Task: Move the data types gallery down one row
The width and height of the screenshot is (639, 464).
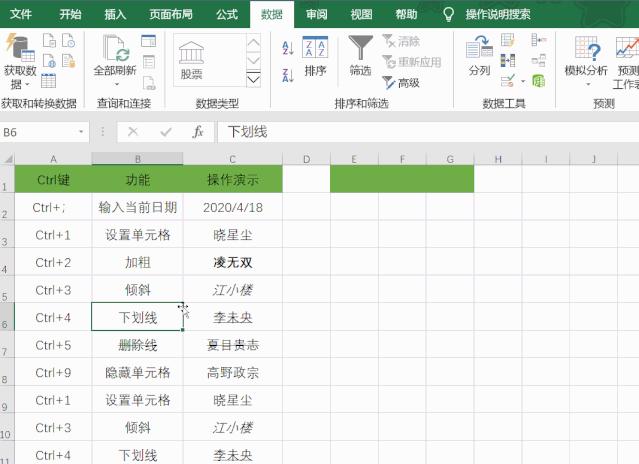Action: point(253,61)
